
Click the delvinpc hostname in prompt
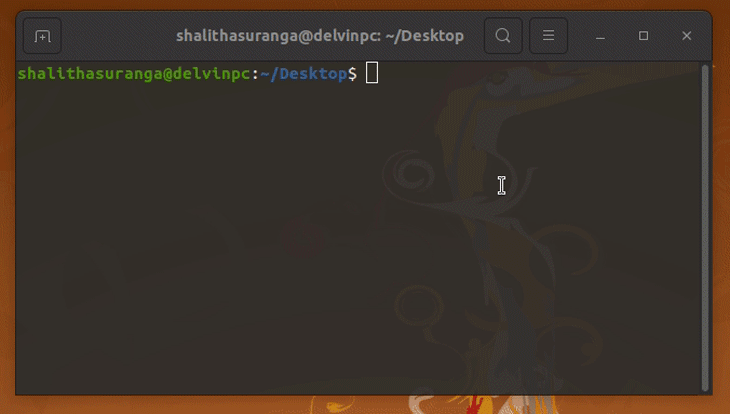point(212,74)
